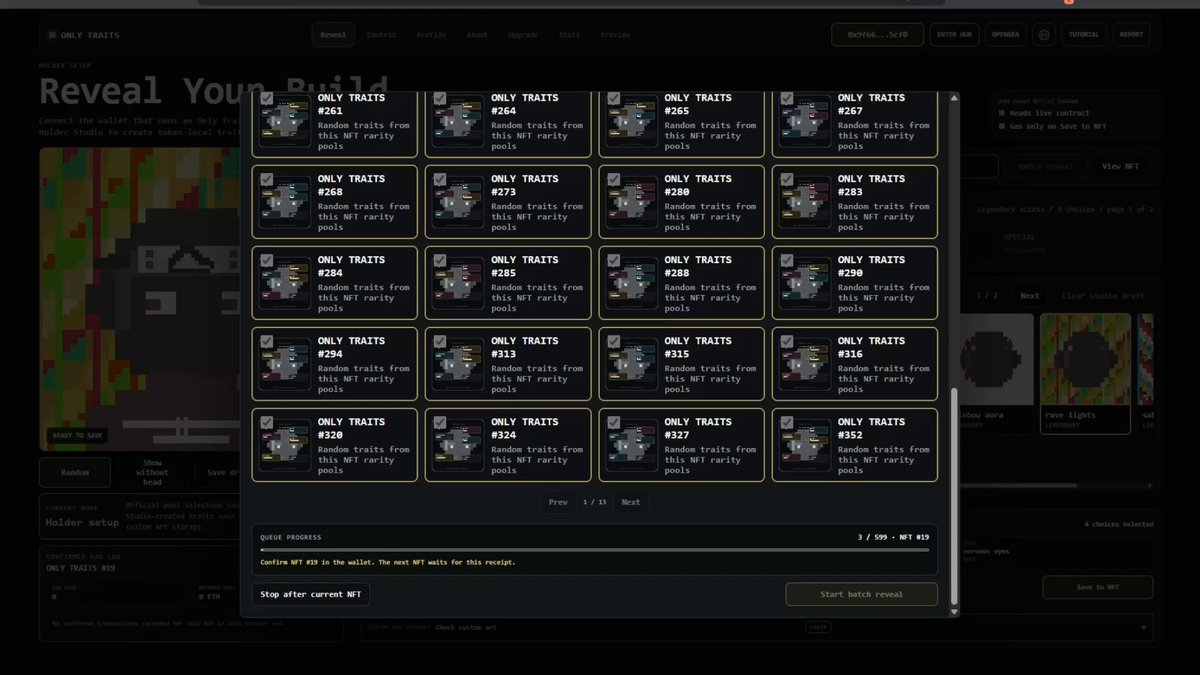Click the ONLY TRAITS #285 NFT thumbnail
Image resolution: width=1200 pixels, height=675 pixels.
pos(458,283)
